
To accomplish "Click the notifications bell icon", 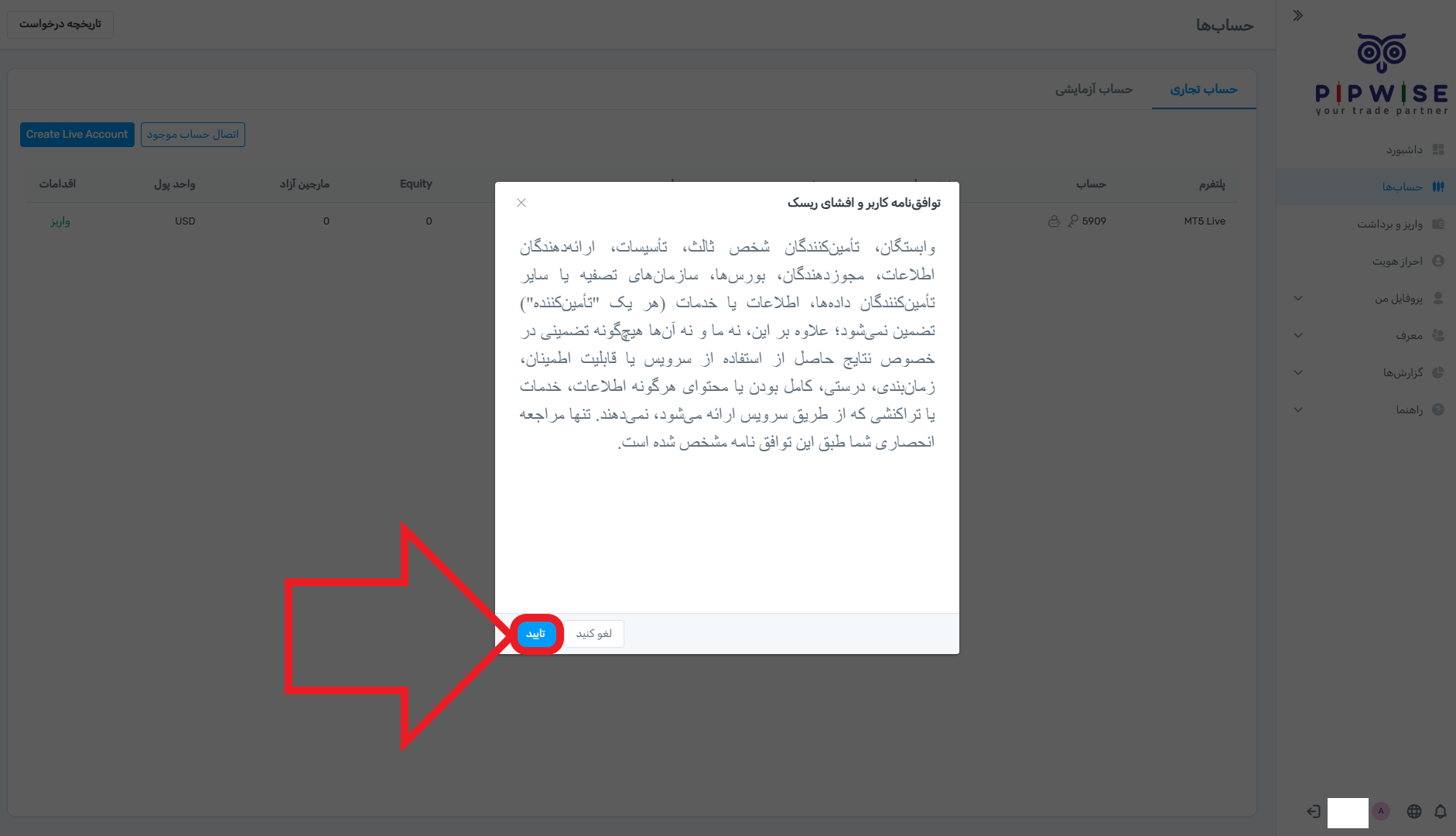I will click(x=1440, y=811).
